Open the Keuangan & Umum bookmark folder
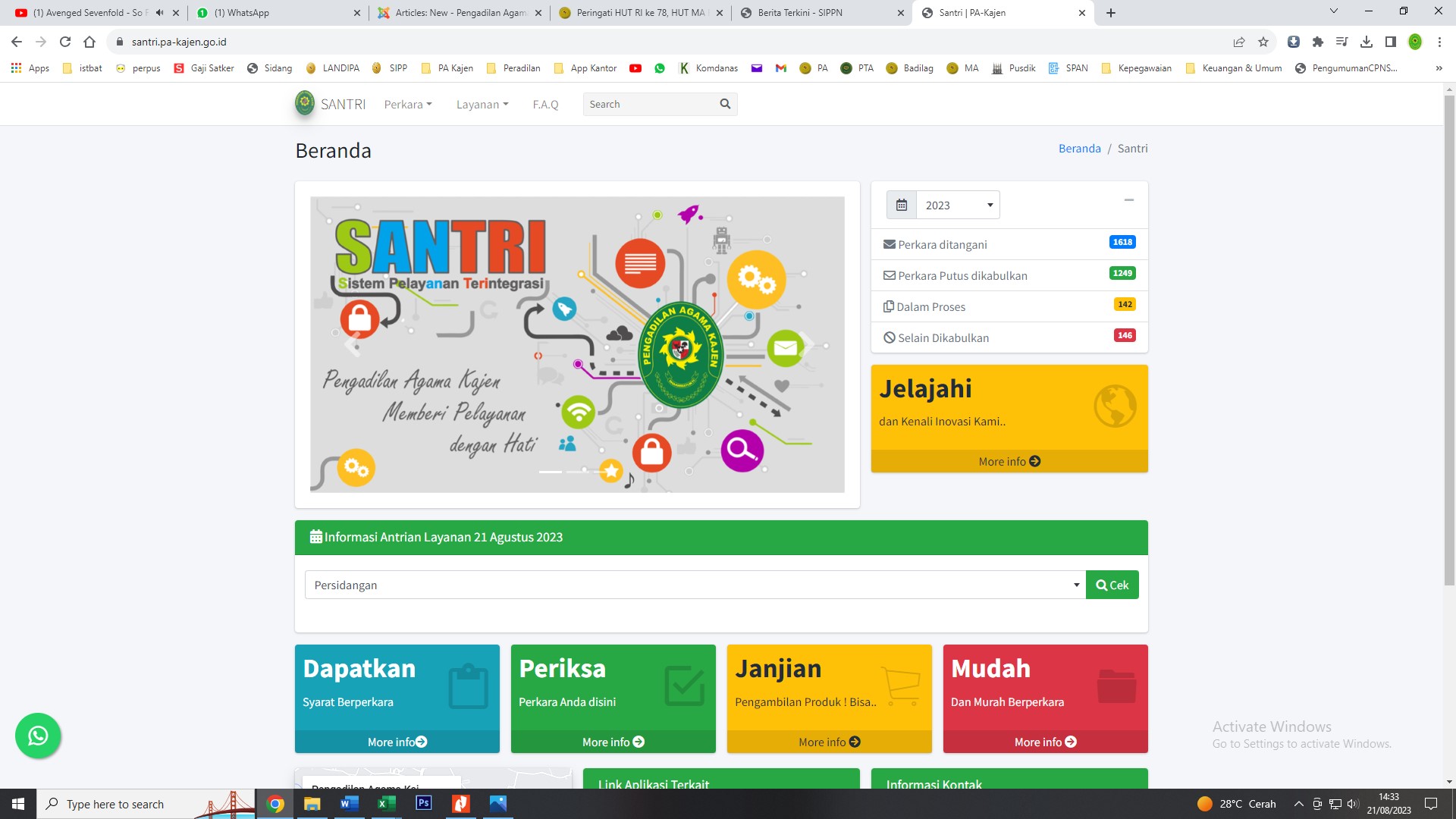The width and height of the screenshot is (1456, 819). pyautogui.click(x=1234, y=68)
